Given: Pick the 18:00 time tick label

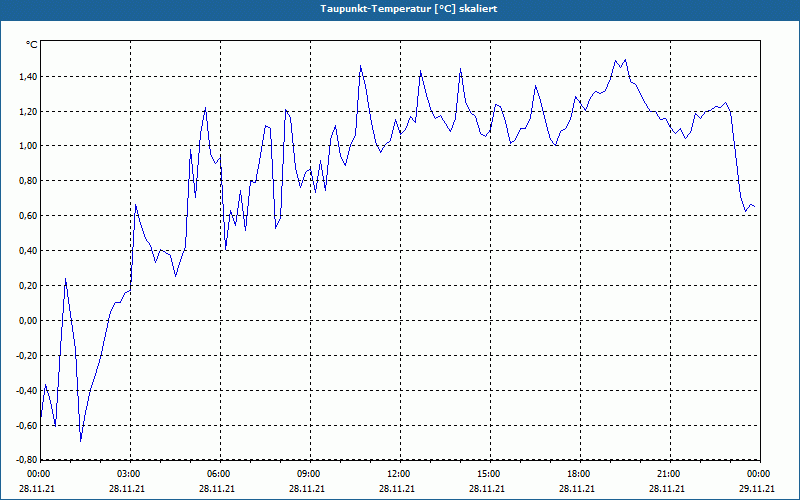Looking at the screenshot, I should pyautogui.click(x=580, y=474).
